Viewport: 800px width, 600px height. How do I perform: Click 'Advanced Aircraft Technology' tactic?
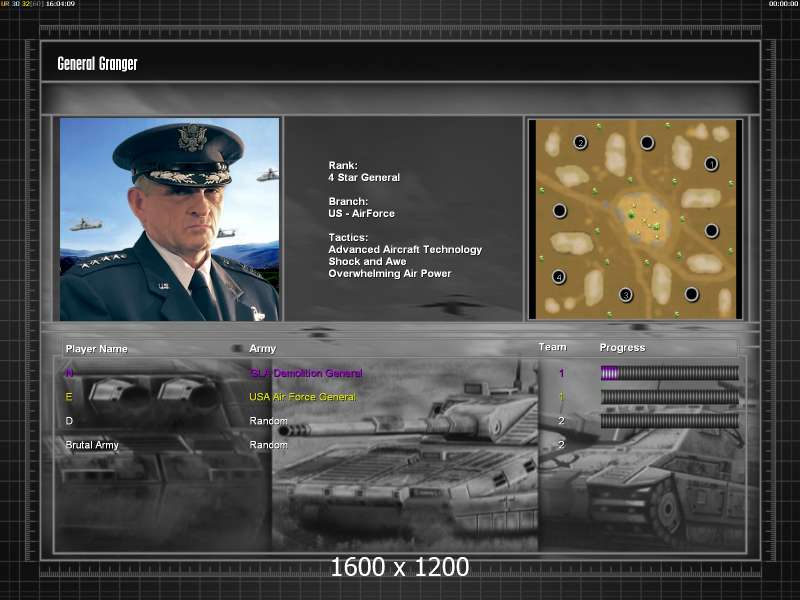[405, 249]
